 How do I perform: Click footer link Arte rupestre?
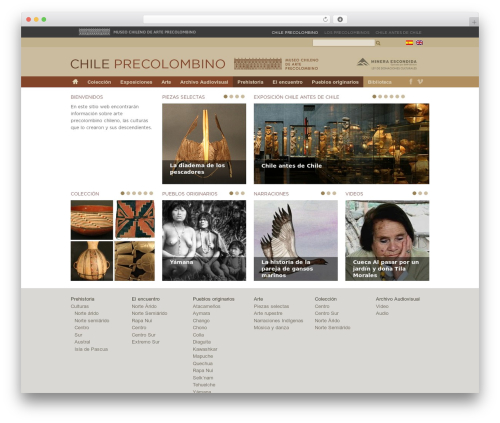pos(268,313)
